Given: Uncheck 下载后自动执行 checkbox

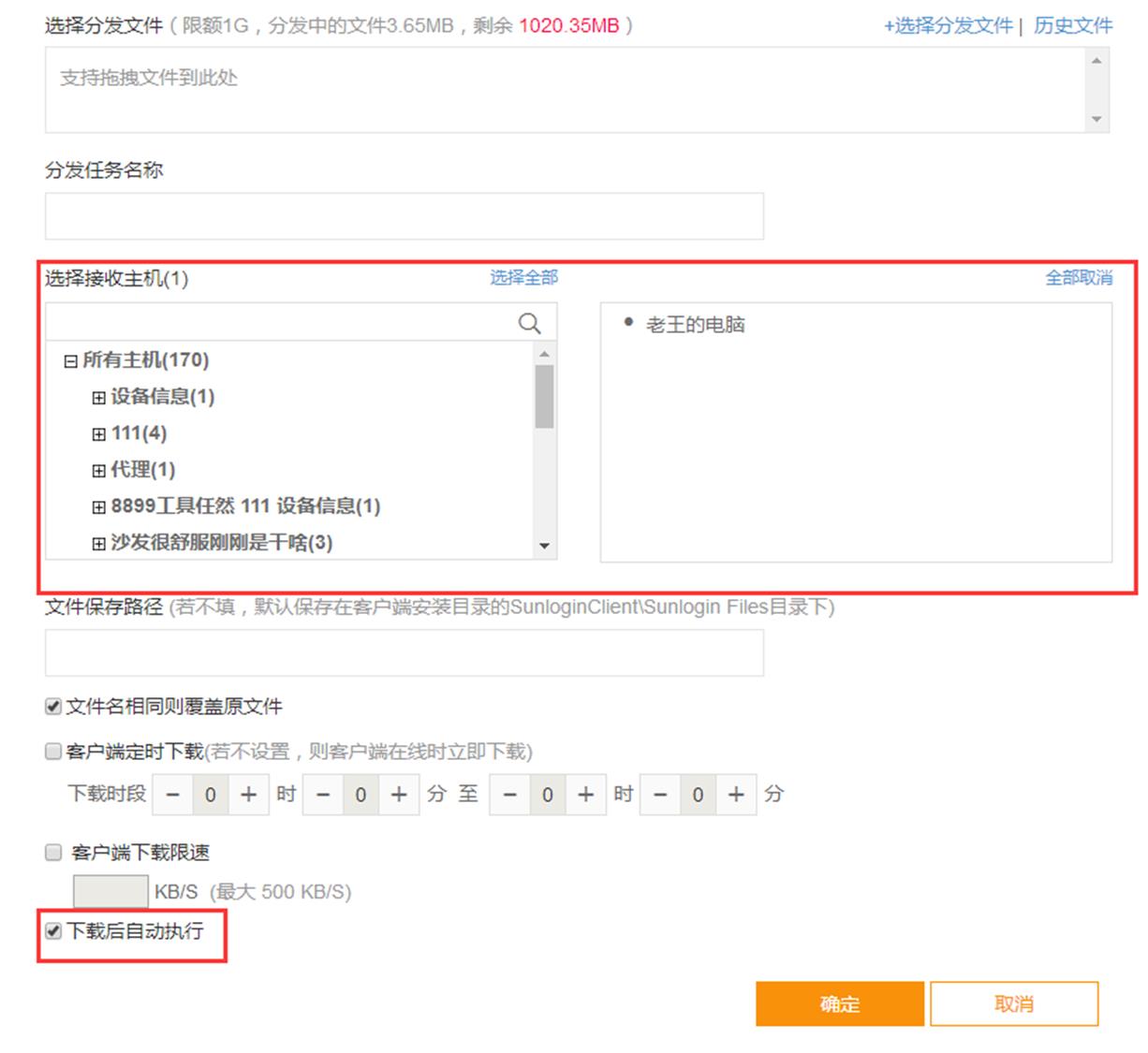Looking at the screenshot, I should tap(53, 931).
